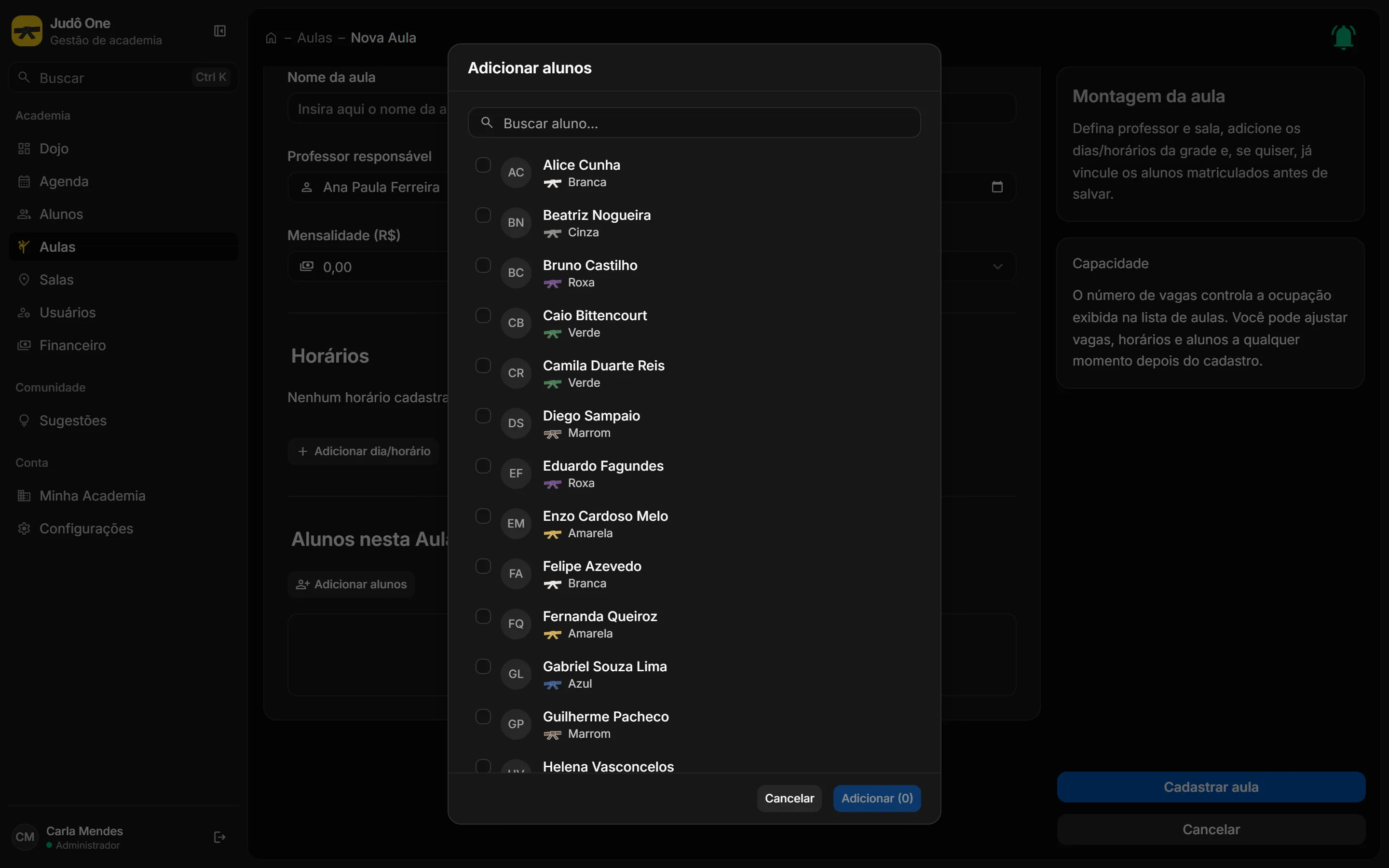Focus the sidebar Buscar search box

[x=123, y=78]
